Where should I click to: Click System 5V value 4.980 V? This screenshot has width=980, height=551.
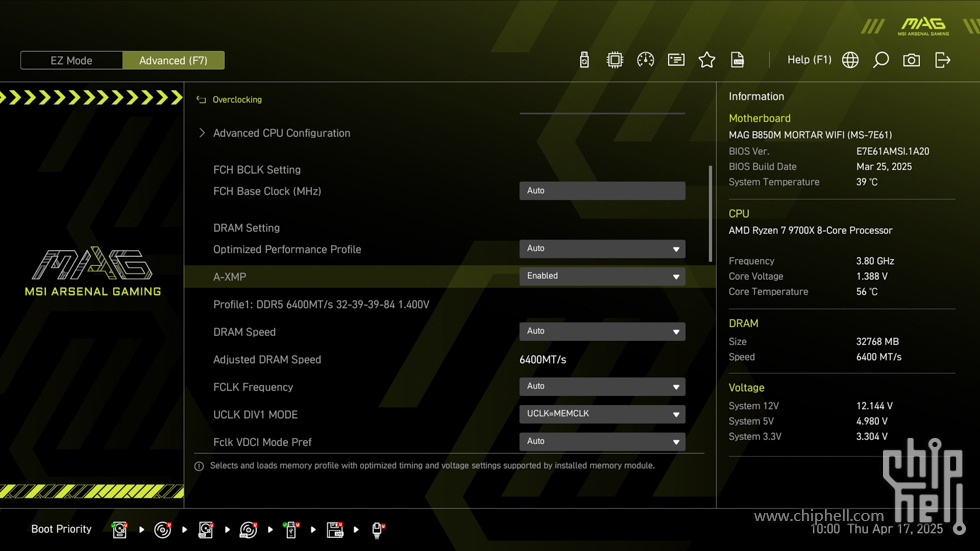pyautogui.click(x=872, y=421)
